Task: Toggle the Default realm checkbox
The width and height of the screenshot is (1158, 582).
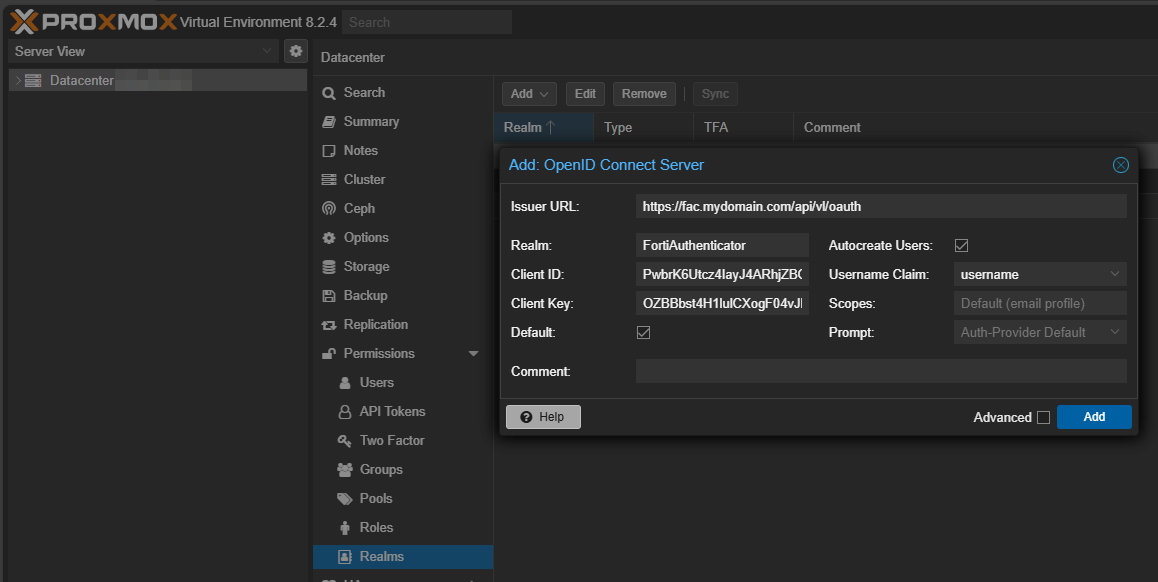Action: coord(643,333)
